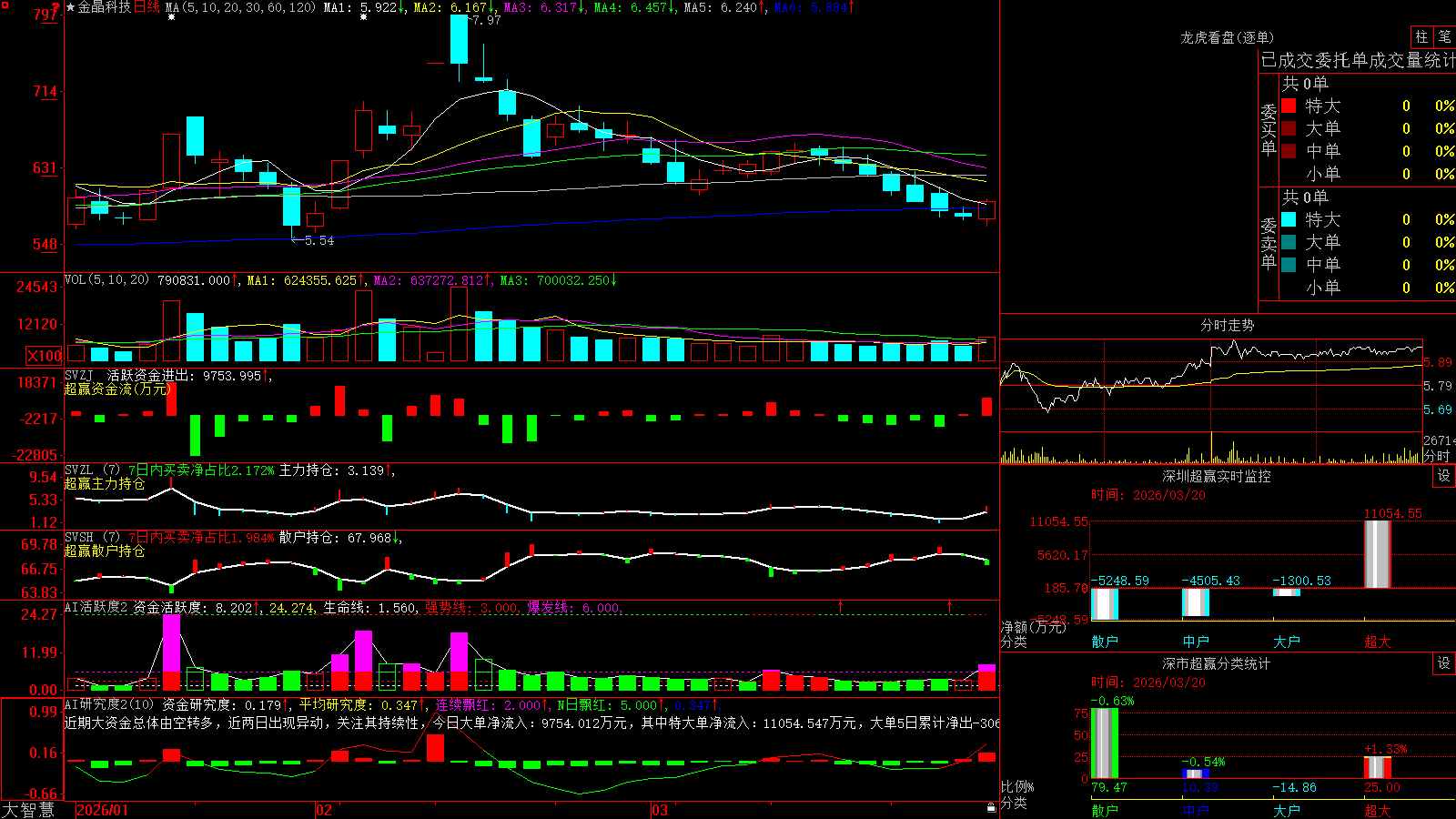Click the 深圳超赢实时监控 panel title

pyautogui.click(x=1216, y=476)
